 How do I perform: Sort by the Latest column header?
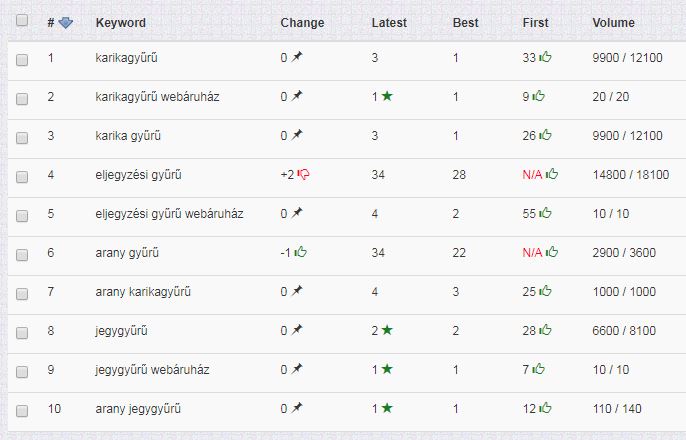pos(389,23)
